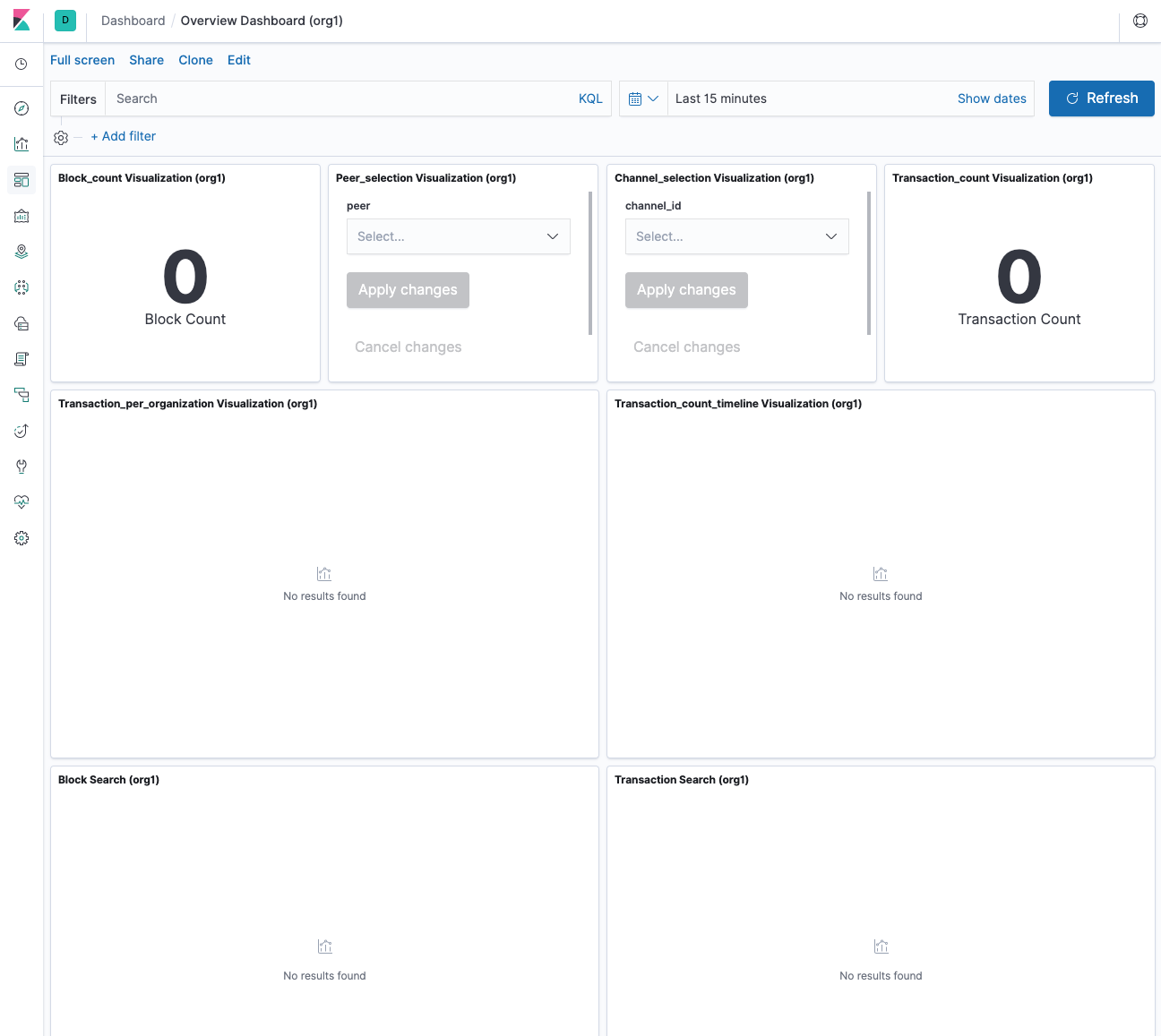Open Machine Learning from the sidebar
Viewport: 1161px width, 1036px height.
[x=21, y=287]
